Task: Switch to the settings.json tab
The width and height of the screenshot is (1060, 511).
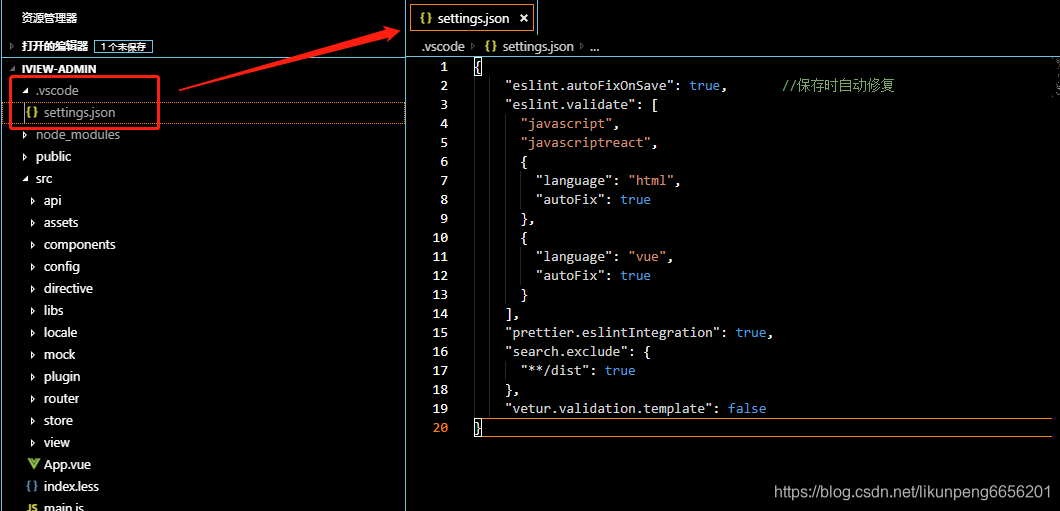Action: point(472,18)
